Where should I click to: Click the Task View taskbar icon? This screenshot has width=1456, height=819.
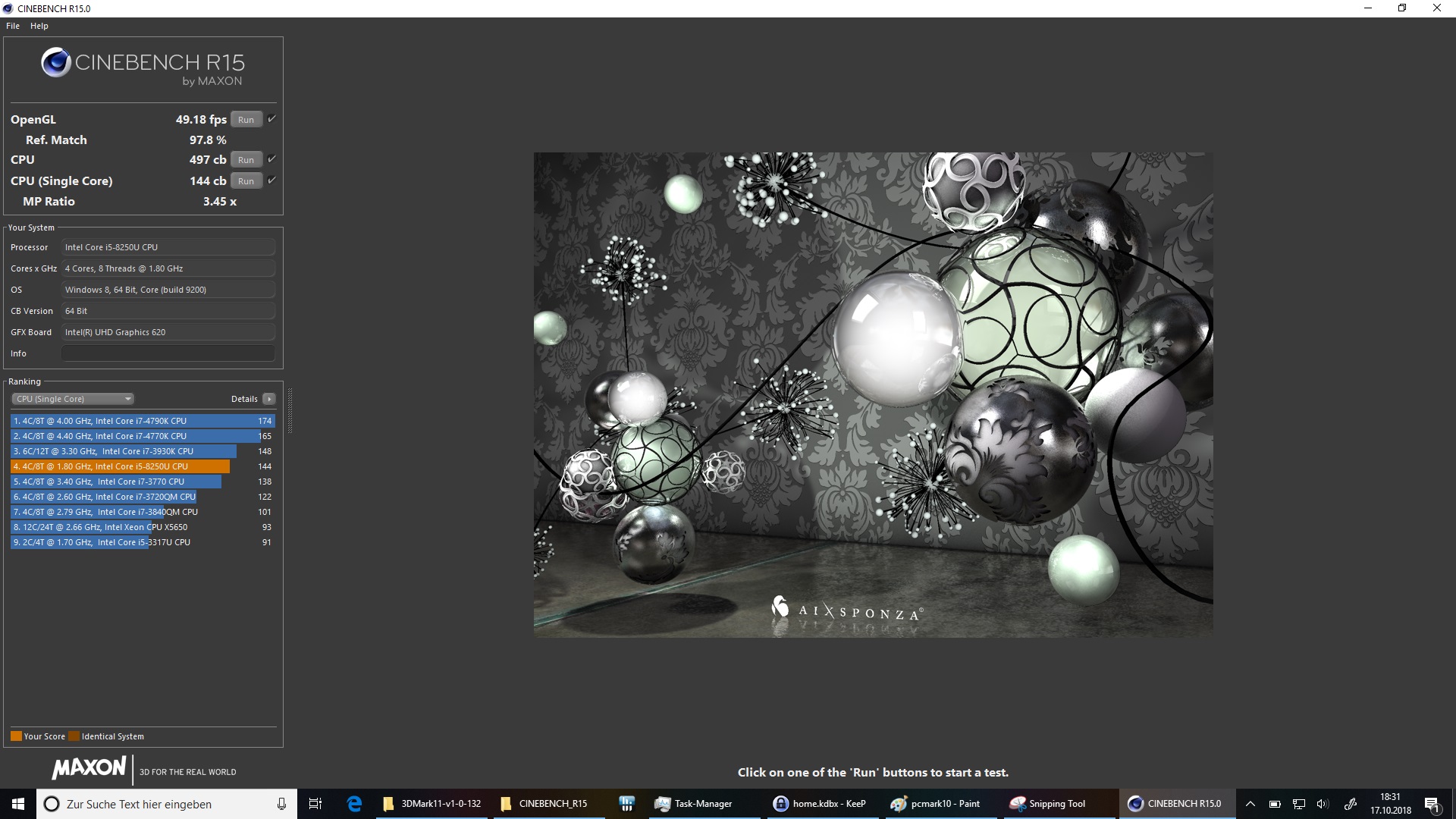[315, 804]
